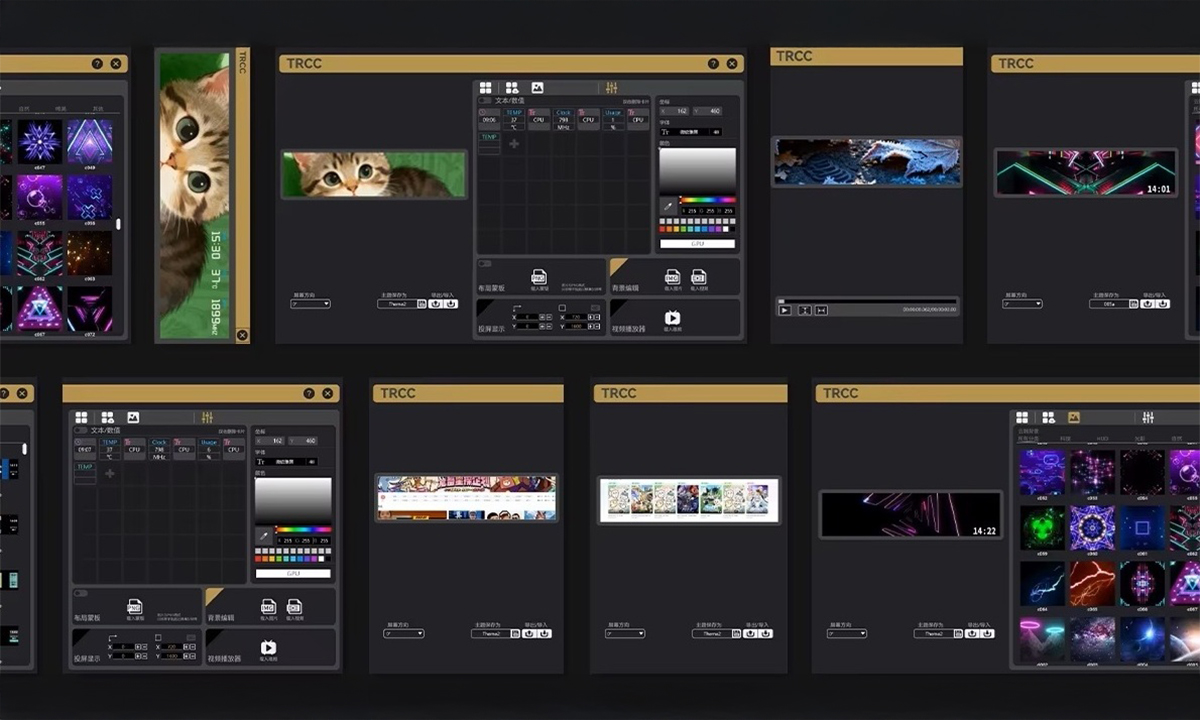
Task: Open the sliders settings icon in cat preview window
Action: (x=611, y=88)
